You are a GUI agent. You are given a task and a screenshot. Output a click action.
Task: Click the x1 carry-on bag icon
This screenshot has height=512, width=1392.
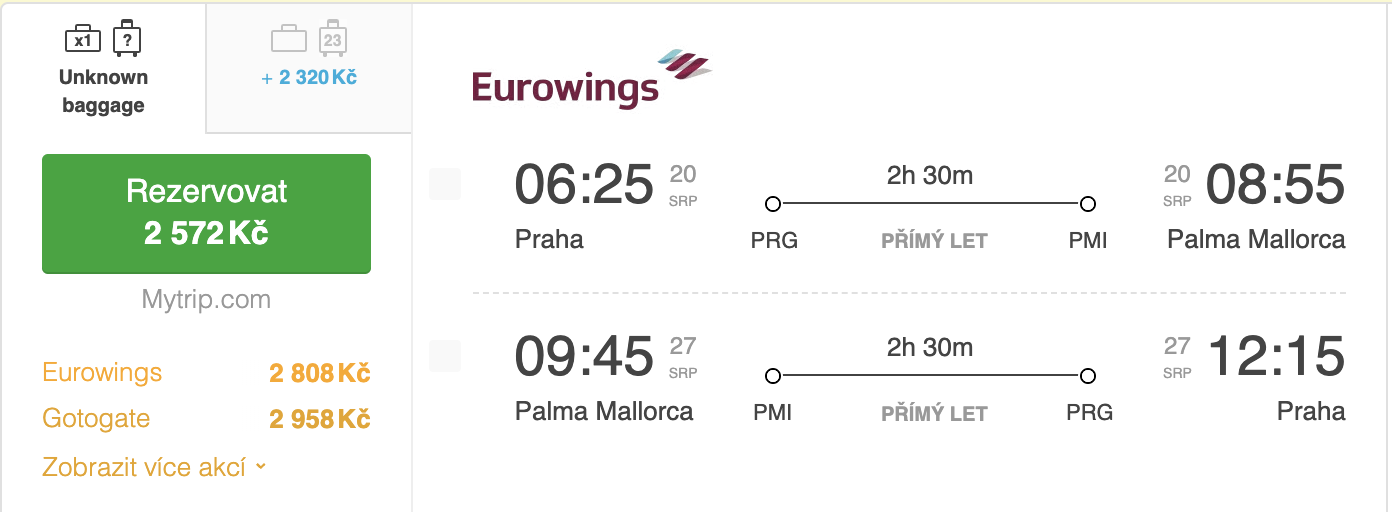[x=83, y=39]
